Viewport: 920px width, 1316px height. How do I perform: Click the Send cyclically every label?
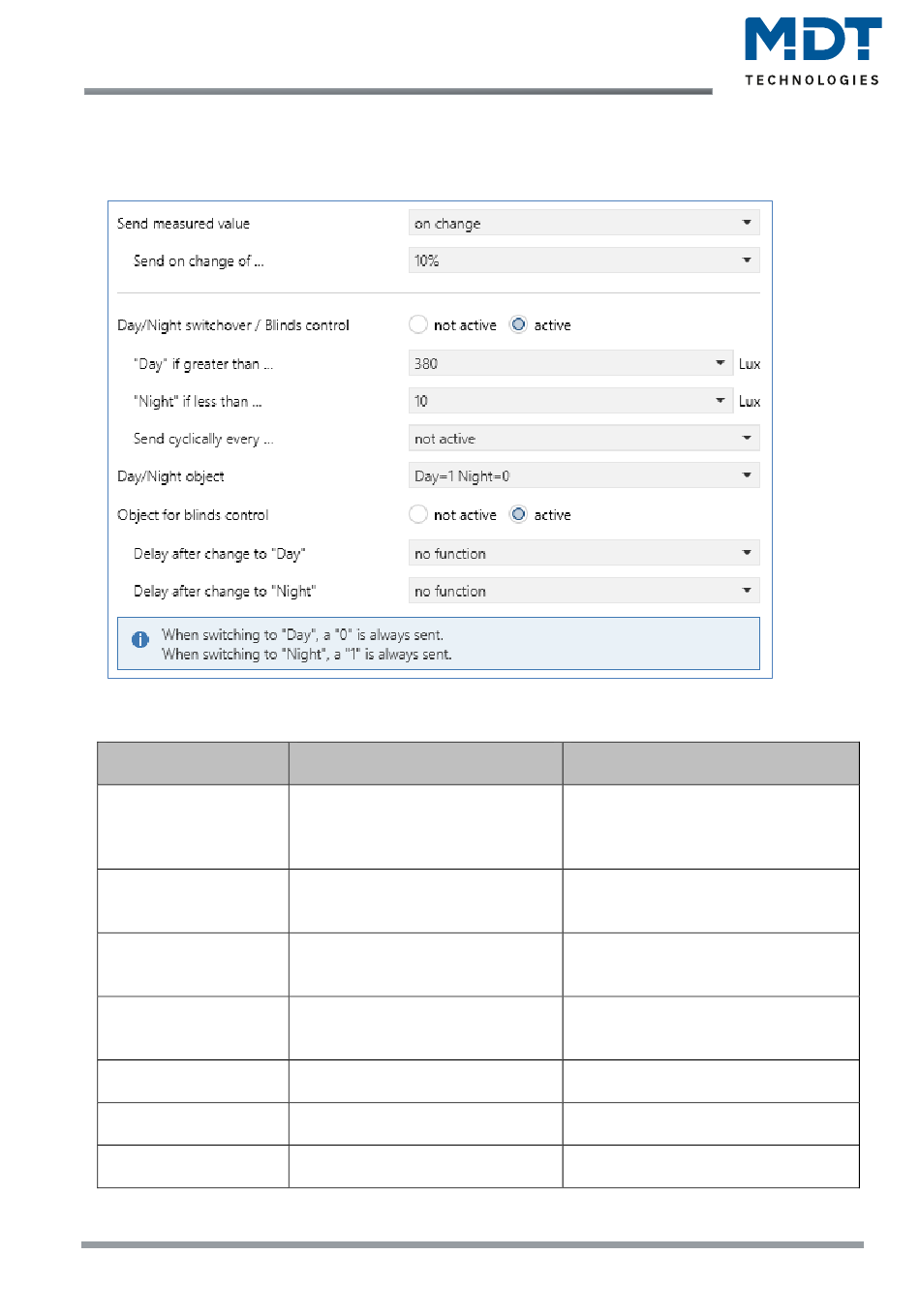click(x=203, y=439)
